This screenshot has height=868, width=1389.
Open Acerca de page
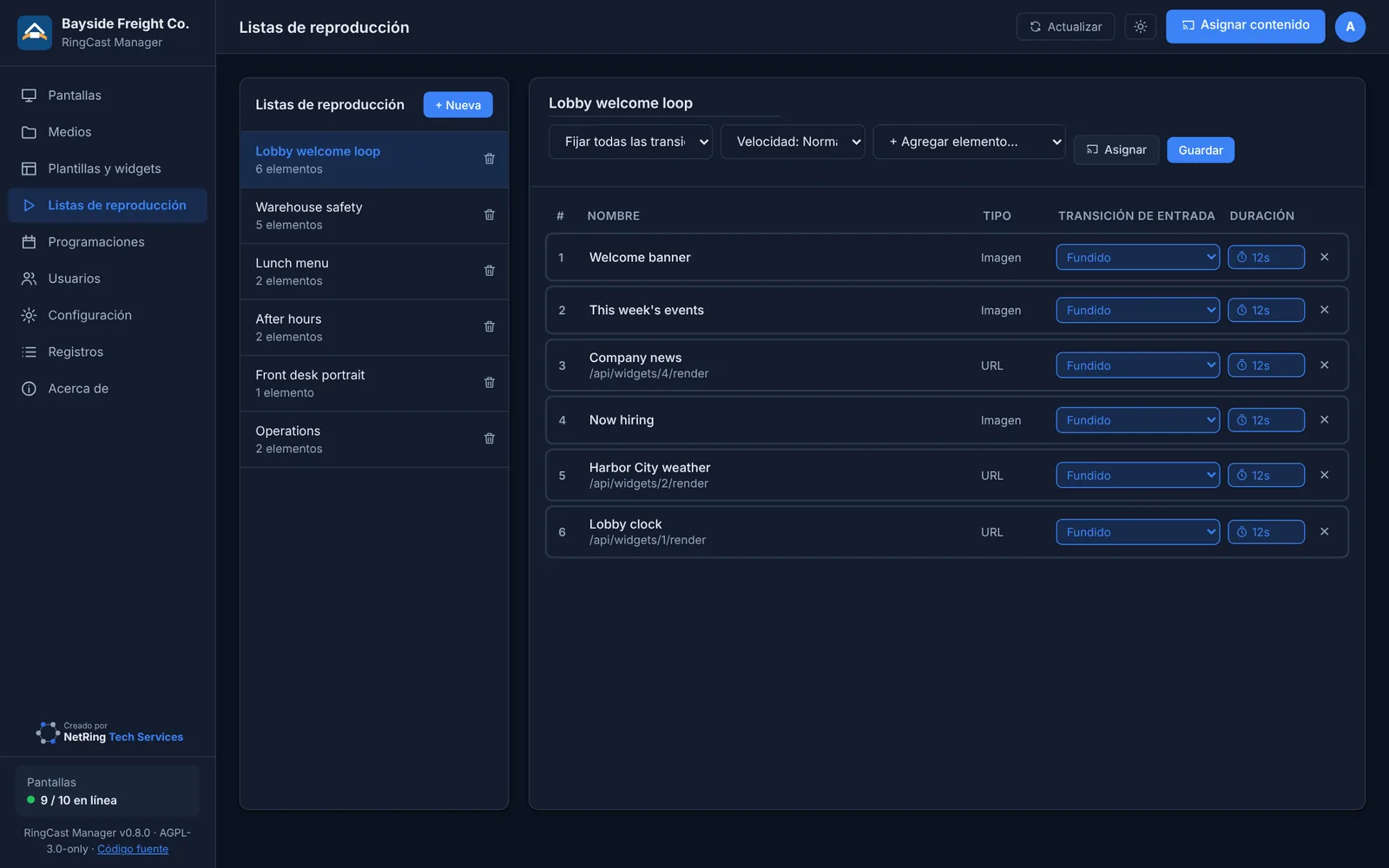pos(108,388)
